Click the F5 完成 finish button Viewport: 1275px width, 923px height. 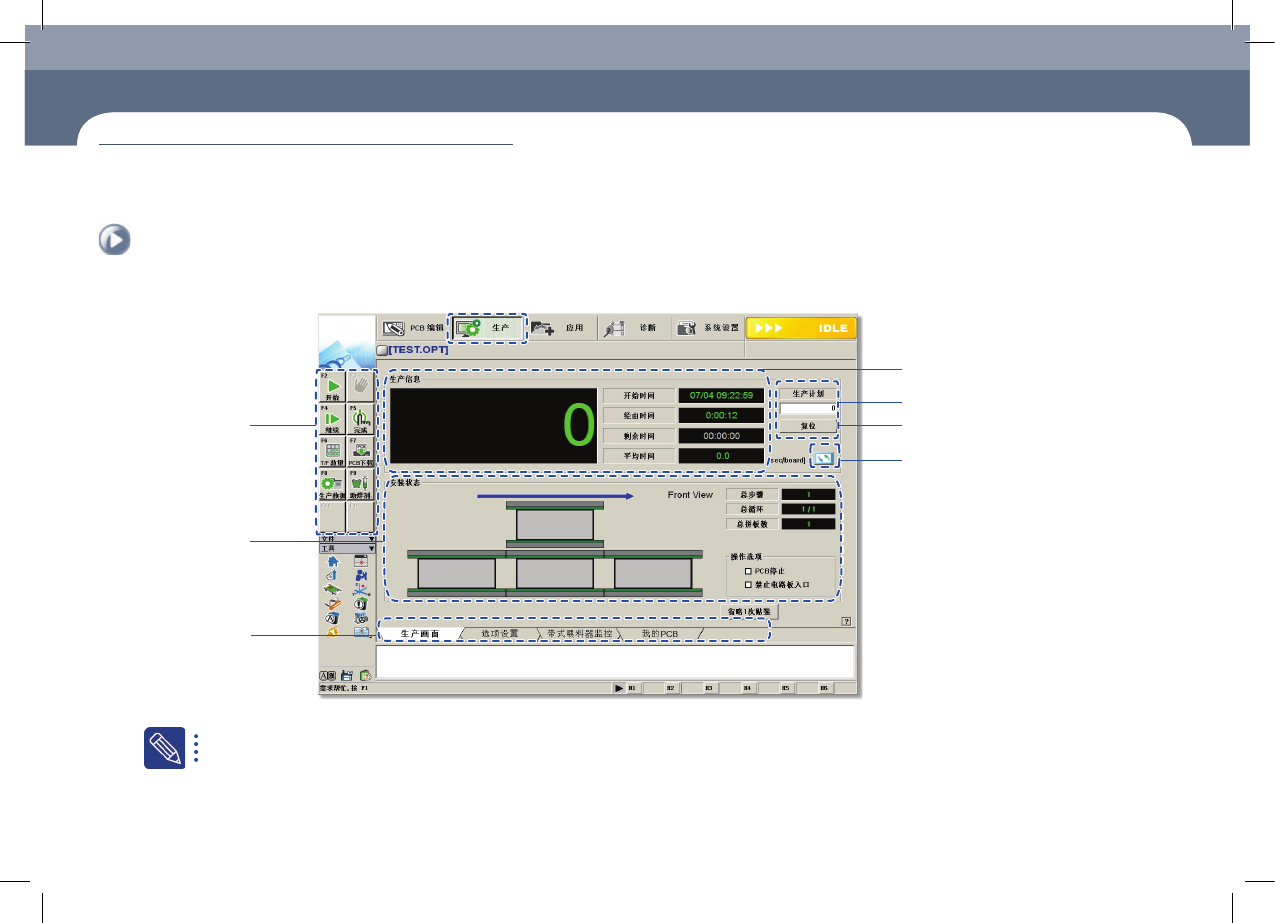click(x=360, y=418)
